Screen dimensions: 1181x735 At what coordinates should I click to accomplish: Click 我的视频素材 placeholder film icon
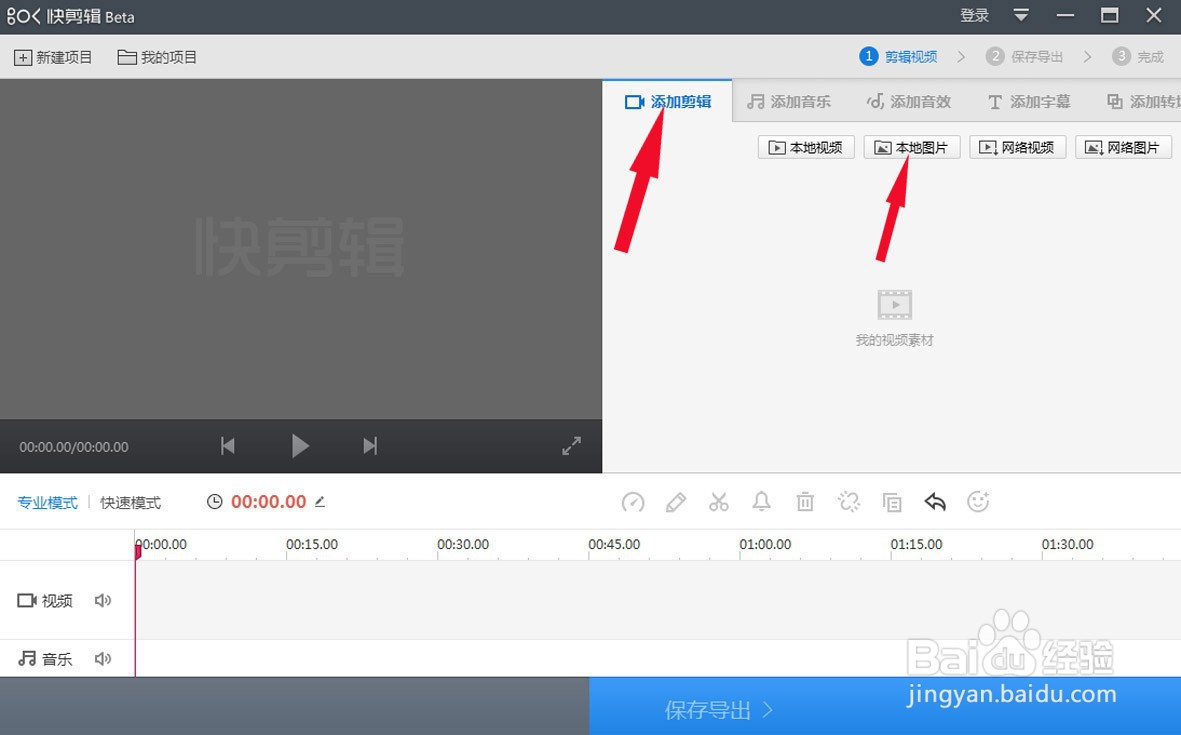(x=894, y=304)
